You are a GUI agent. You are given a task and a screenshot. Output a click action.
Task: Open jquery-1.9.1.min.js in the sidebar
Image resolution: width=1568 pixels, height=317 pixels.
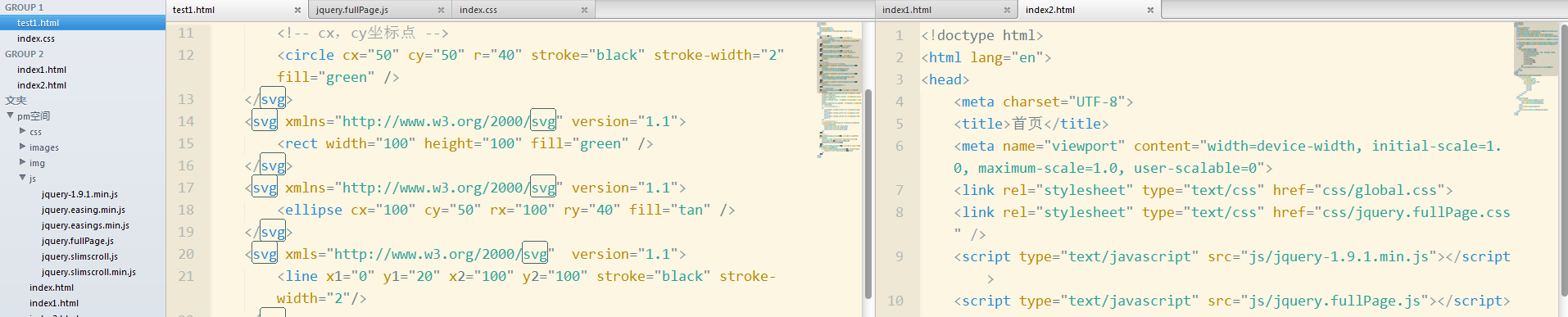[x=79, y=194]
